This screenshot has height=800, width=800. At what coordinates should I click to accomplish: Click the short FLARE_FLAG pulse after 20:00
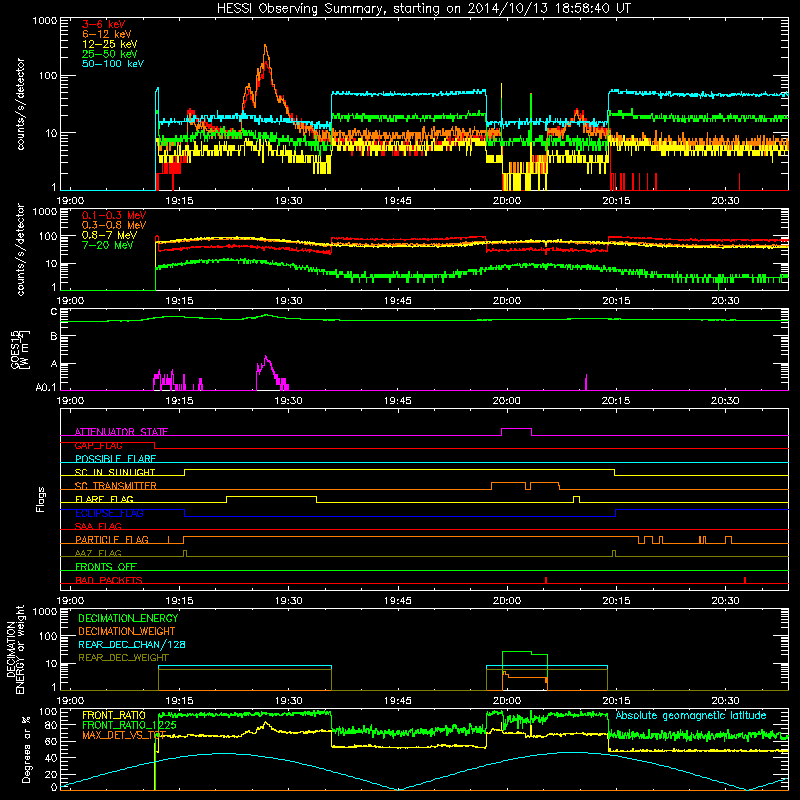(x=576, y=497)
